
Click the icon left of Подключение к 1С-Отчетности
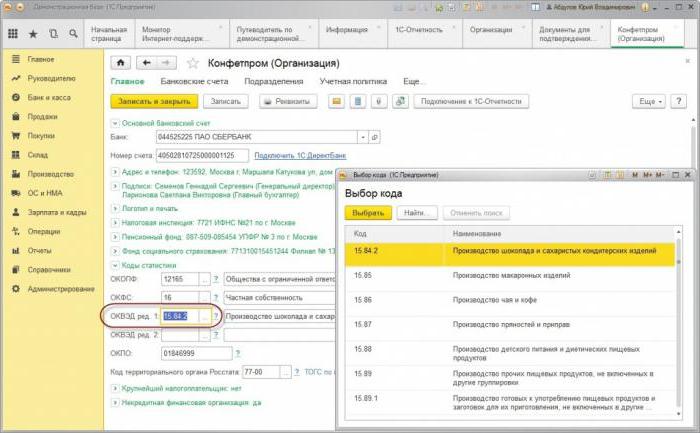coord(400,101)
